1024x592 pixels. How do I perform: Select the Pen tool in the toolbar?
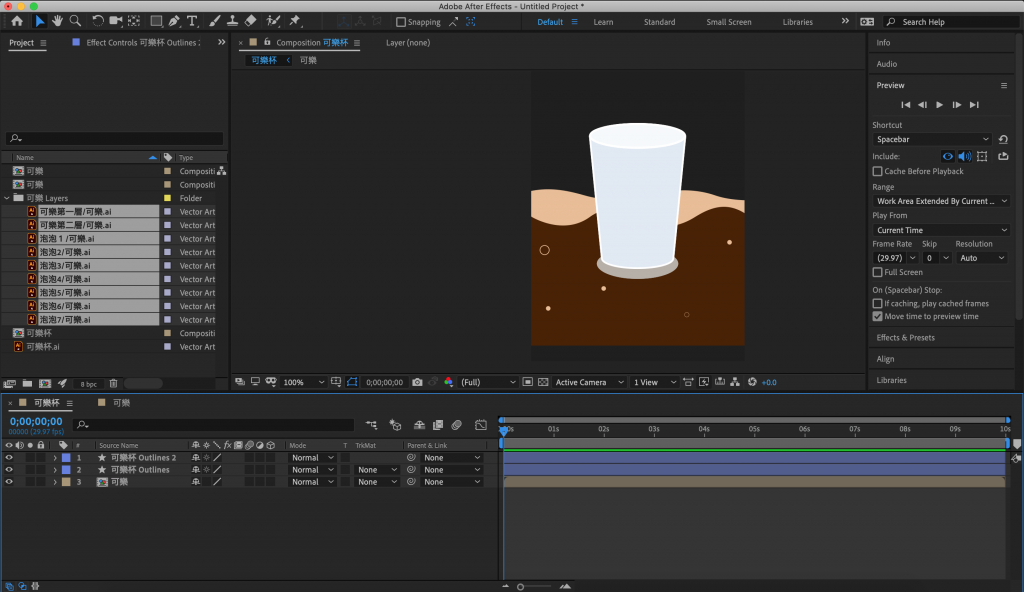click(x=174, y=21)
